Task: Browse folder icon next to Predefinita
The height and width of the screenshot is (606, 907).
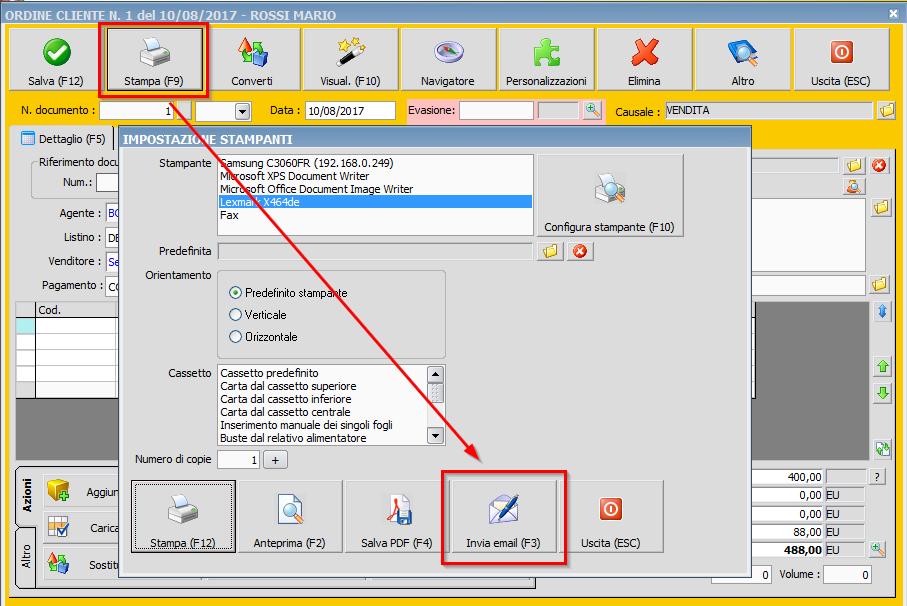Action: click(551, 251)
